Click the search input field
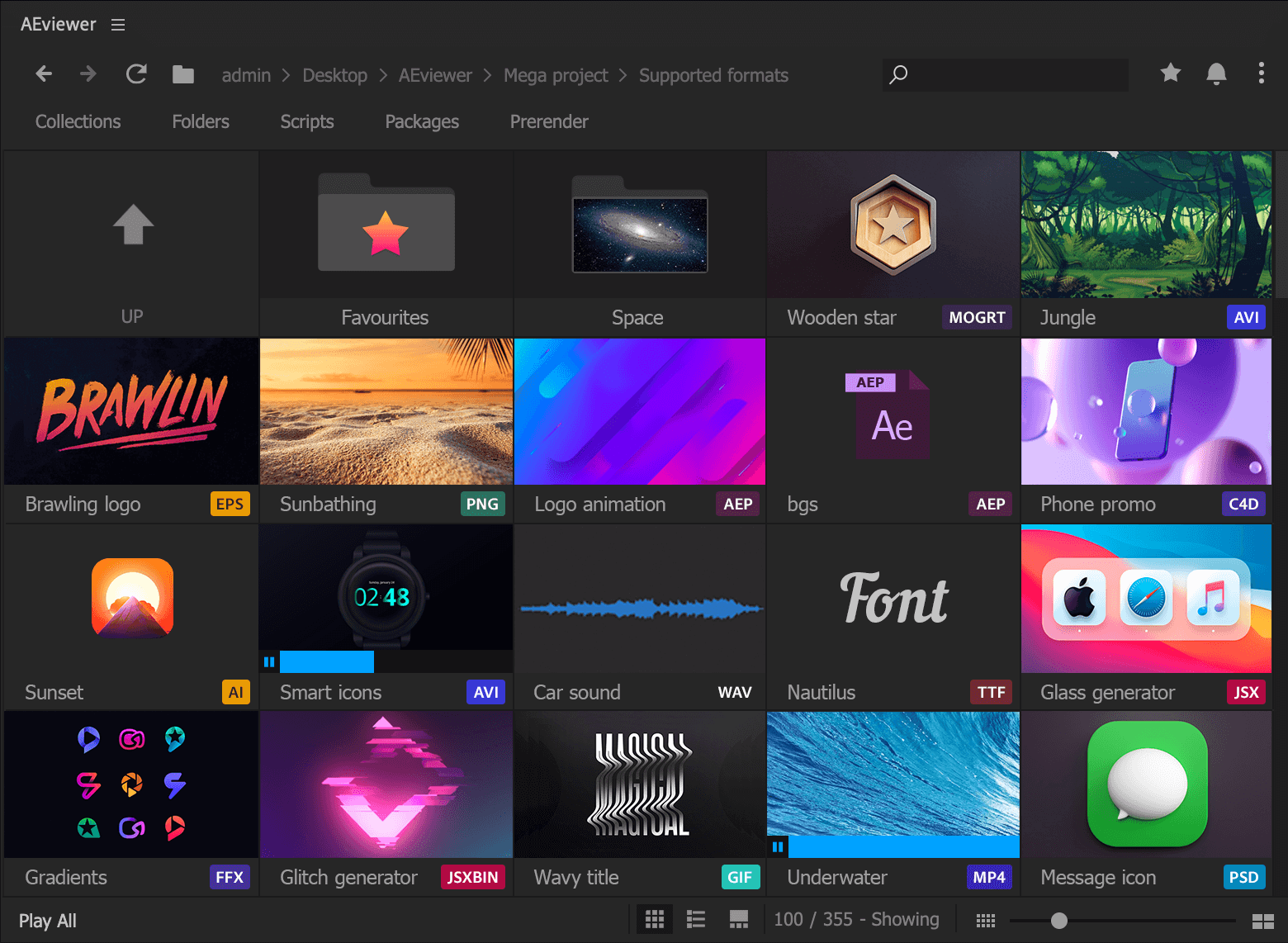Viewport: 1288px width, 943px height. [1016, 75]
